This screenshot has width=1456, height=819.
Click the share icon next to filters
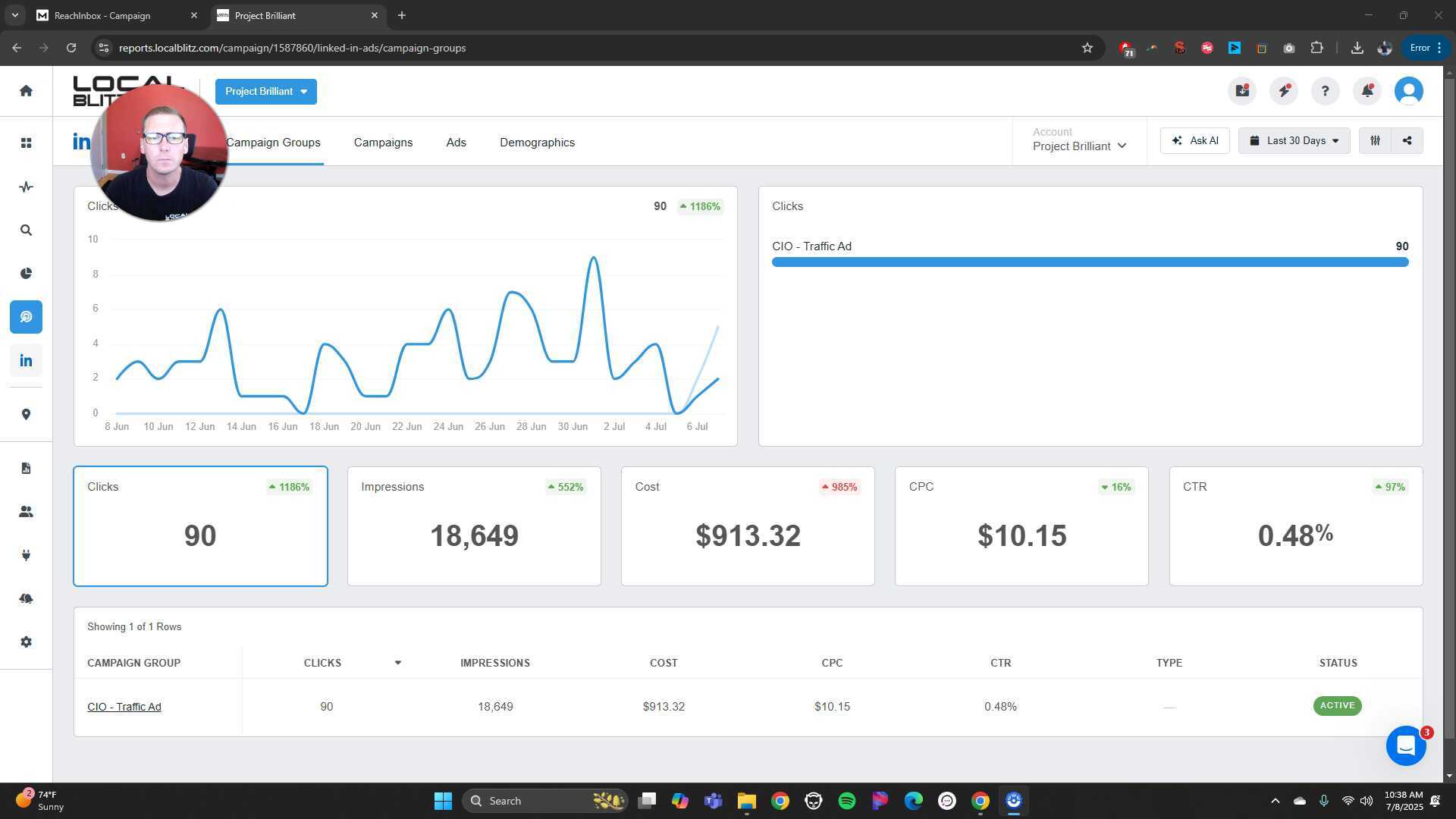point(1407,140)
